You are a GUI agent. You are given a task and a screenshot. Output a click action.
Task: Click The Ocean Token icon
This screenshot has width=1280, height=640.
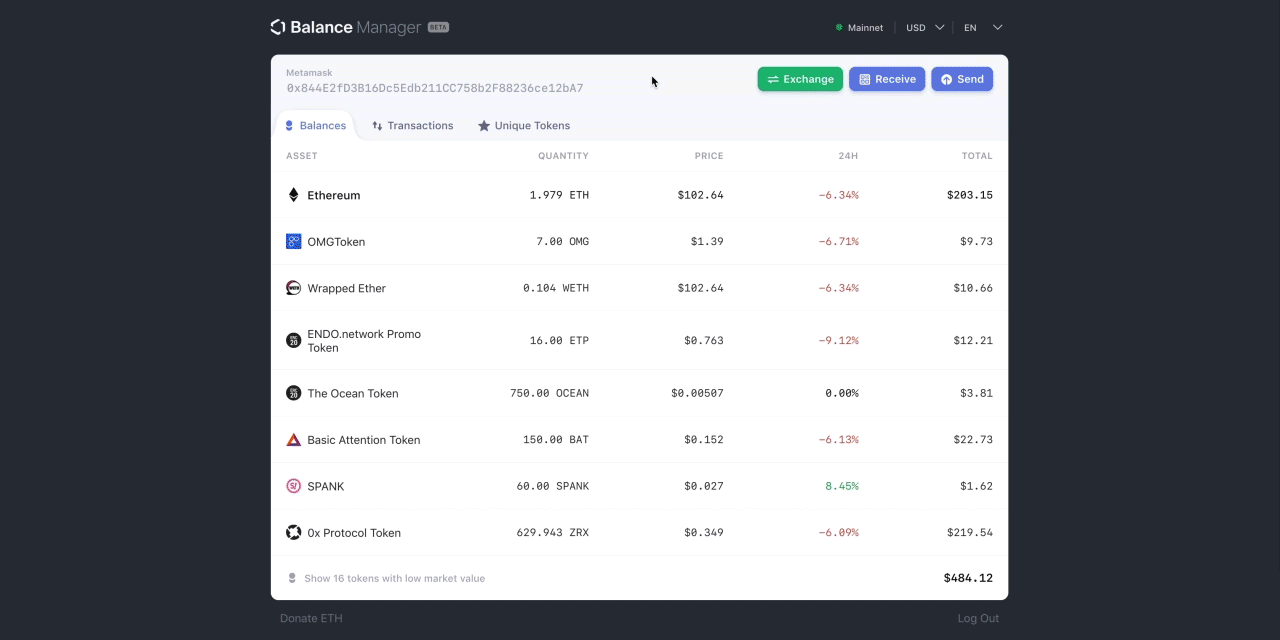pyautogui.click(x=293, y=393)
